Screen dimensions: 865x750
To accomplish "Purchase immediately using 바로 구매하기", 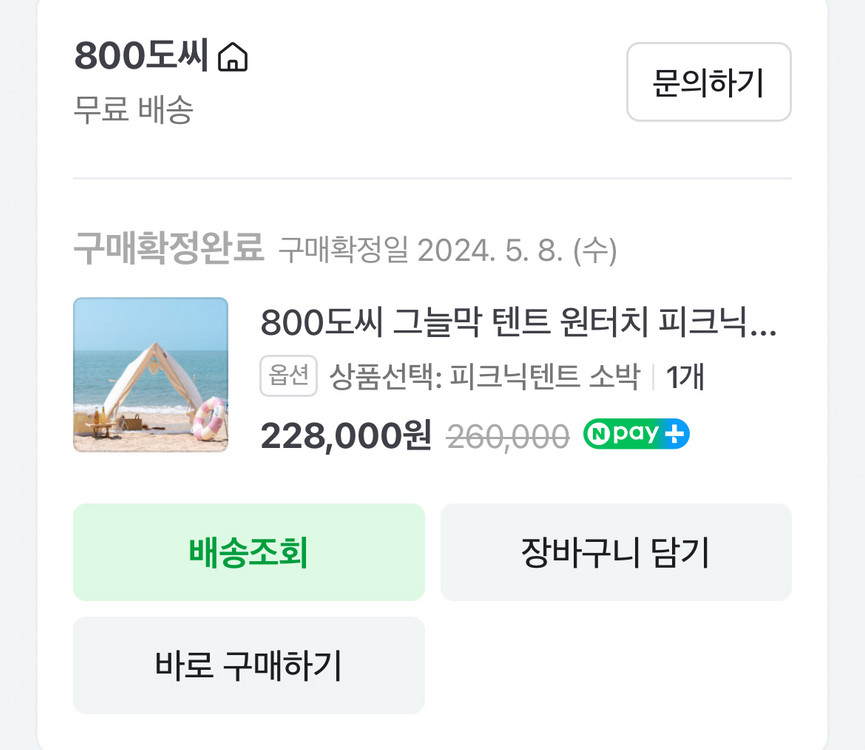I will click(247, 665).
